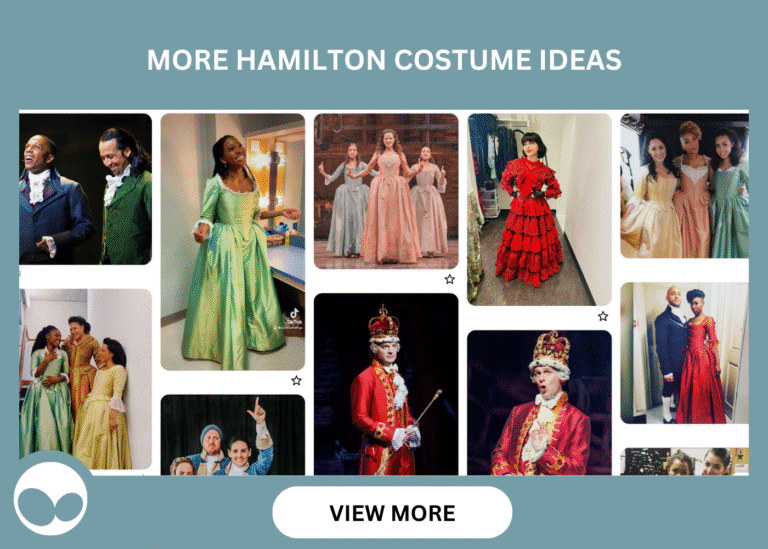768x549 pixels.
Task: Open the partially visible photo at bottom-right
Action: [684, 462]
